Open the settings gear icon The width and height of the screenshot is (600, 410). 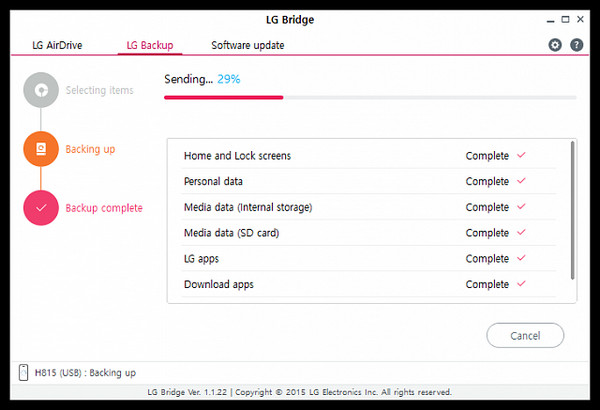click(x=555, y=45)
